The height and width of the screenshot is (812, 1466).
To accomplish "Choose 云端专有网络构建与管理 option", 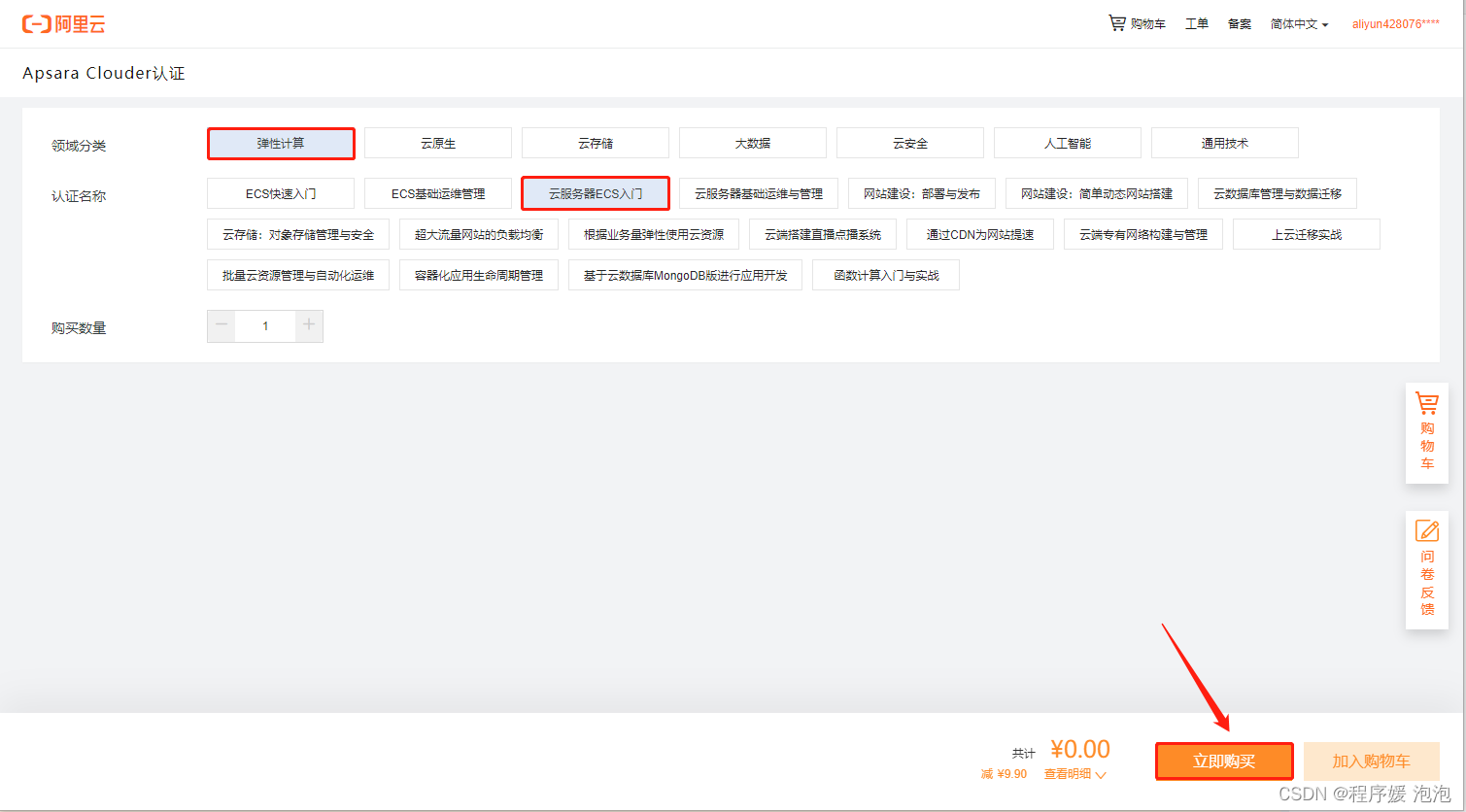I will click(x=1143, y=234).
